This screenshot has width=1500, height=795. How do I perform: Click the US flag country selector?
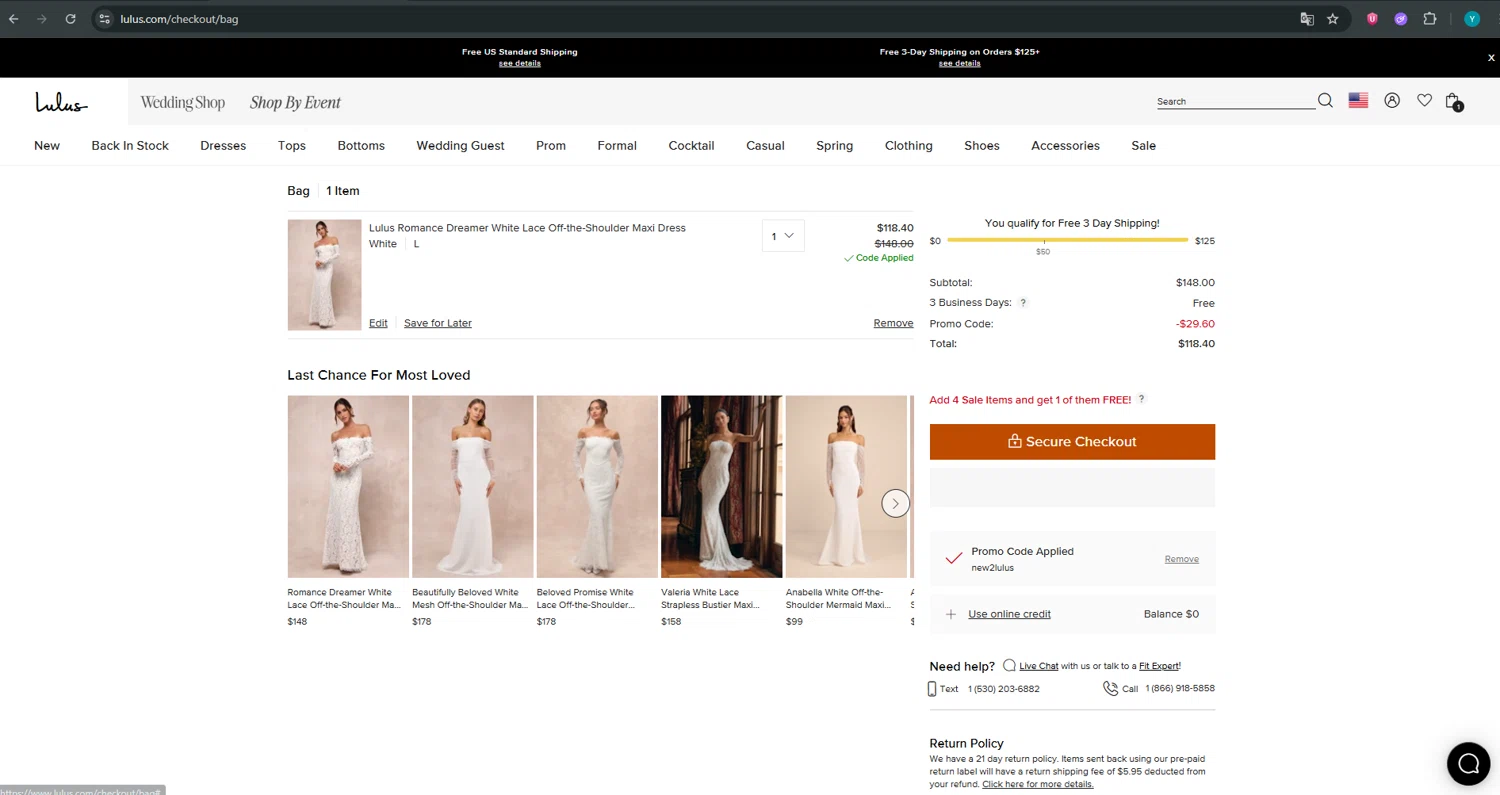coord(1358,101)
